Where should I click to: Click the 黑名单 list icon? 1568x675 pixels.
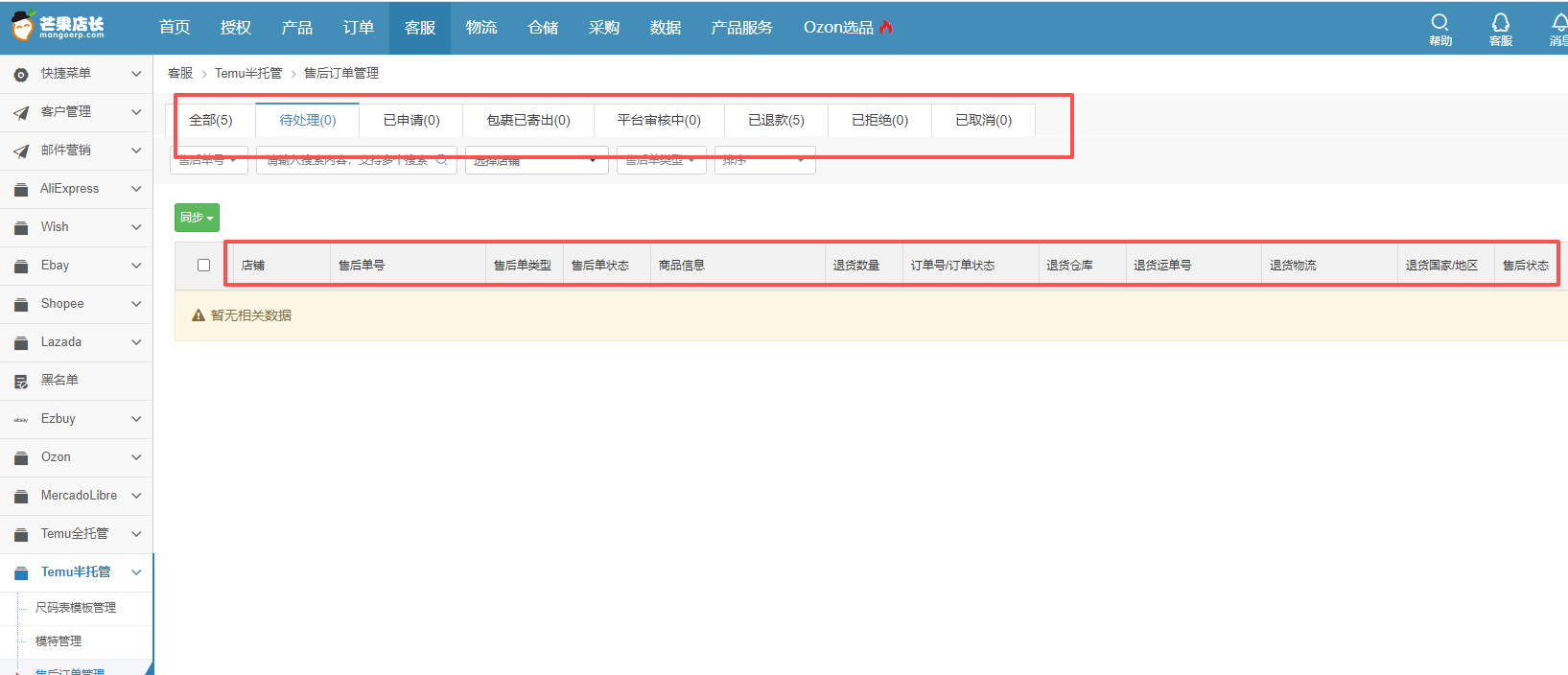[x=21, y=381]
